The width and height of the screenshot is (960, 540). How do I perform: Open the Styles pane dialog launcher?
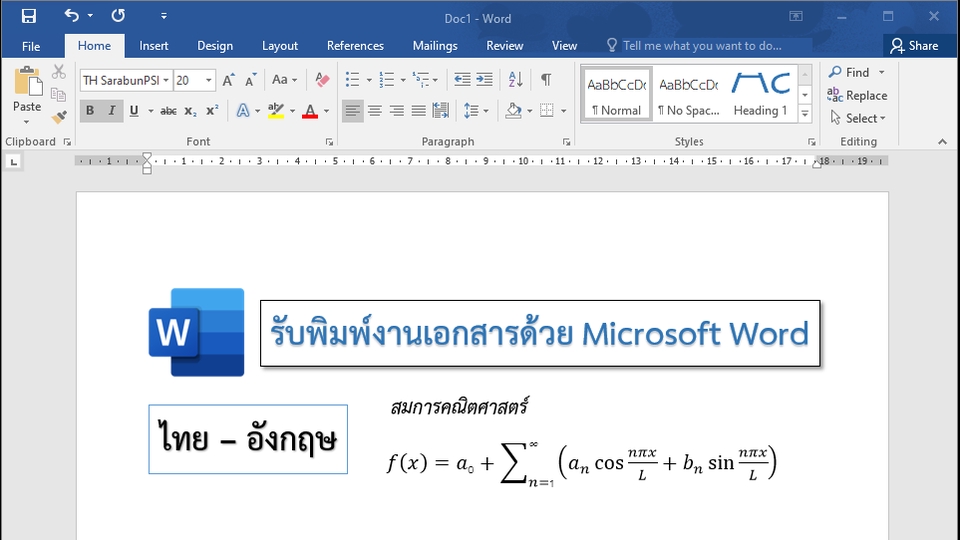coord(811,142)
